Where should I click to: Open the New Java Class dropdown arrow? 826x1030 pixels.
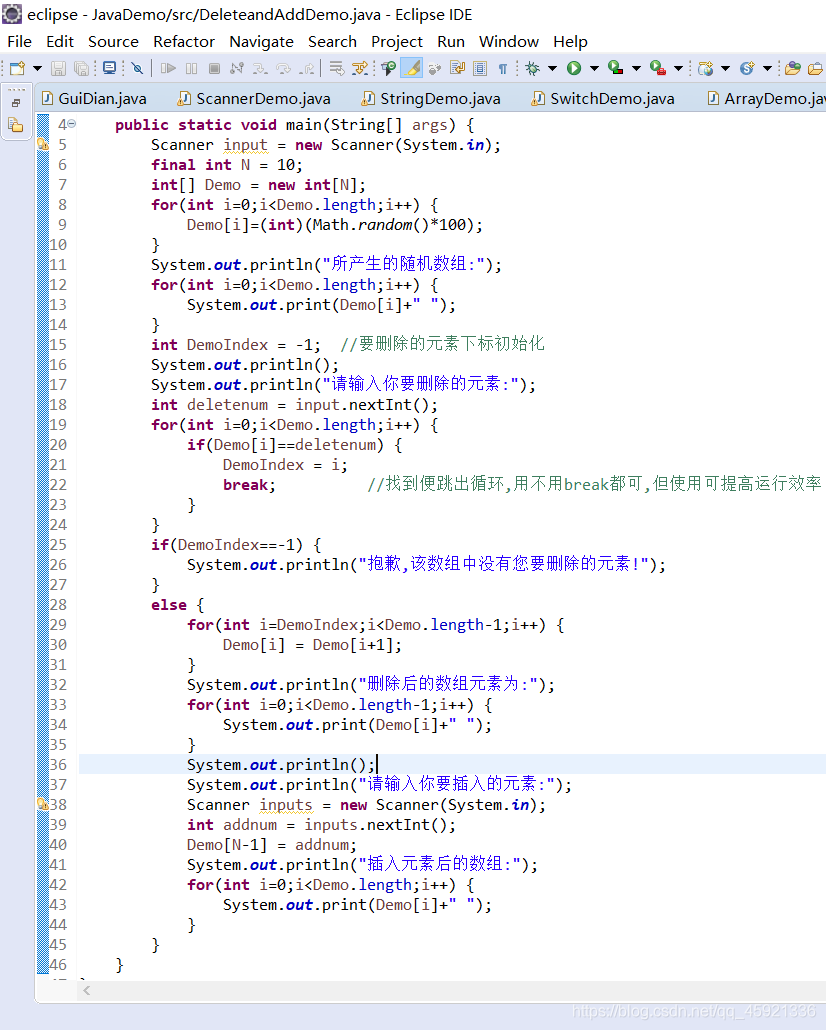point(767,68)
